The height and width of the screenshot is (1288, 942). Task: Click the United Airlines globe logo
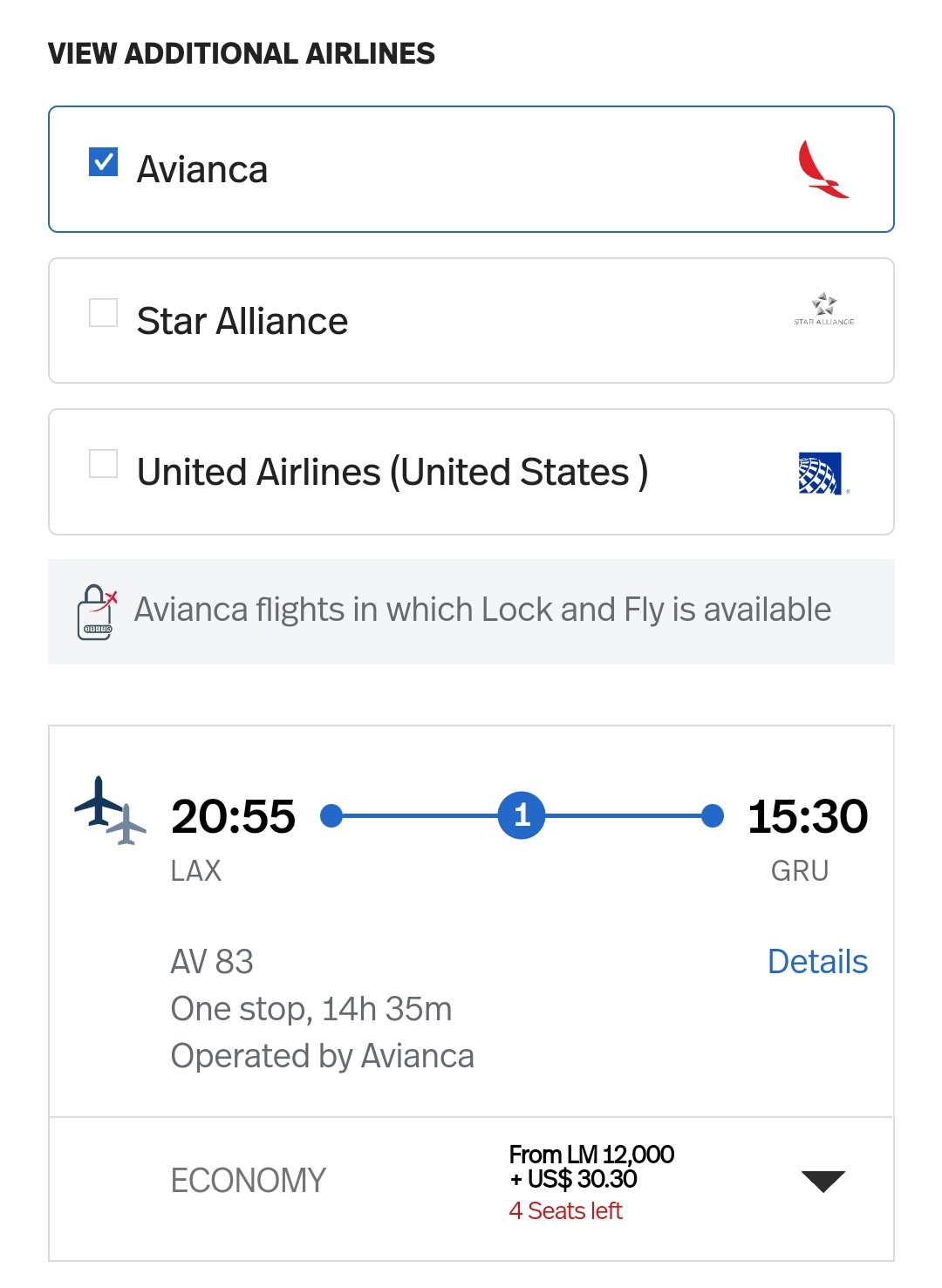820,474
